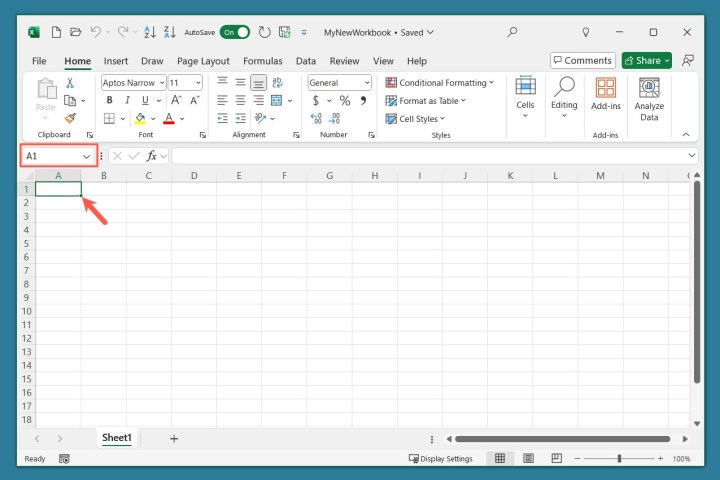Click the Format Painter brush icon

70,118
